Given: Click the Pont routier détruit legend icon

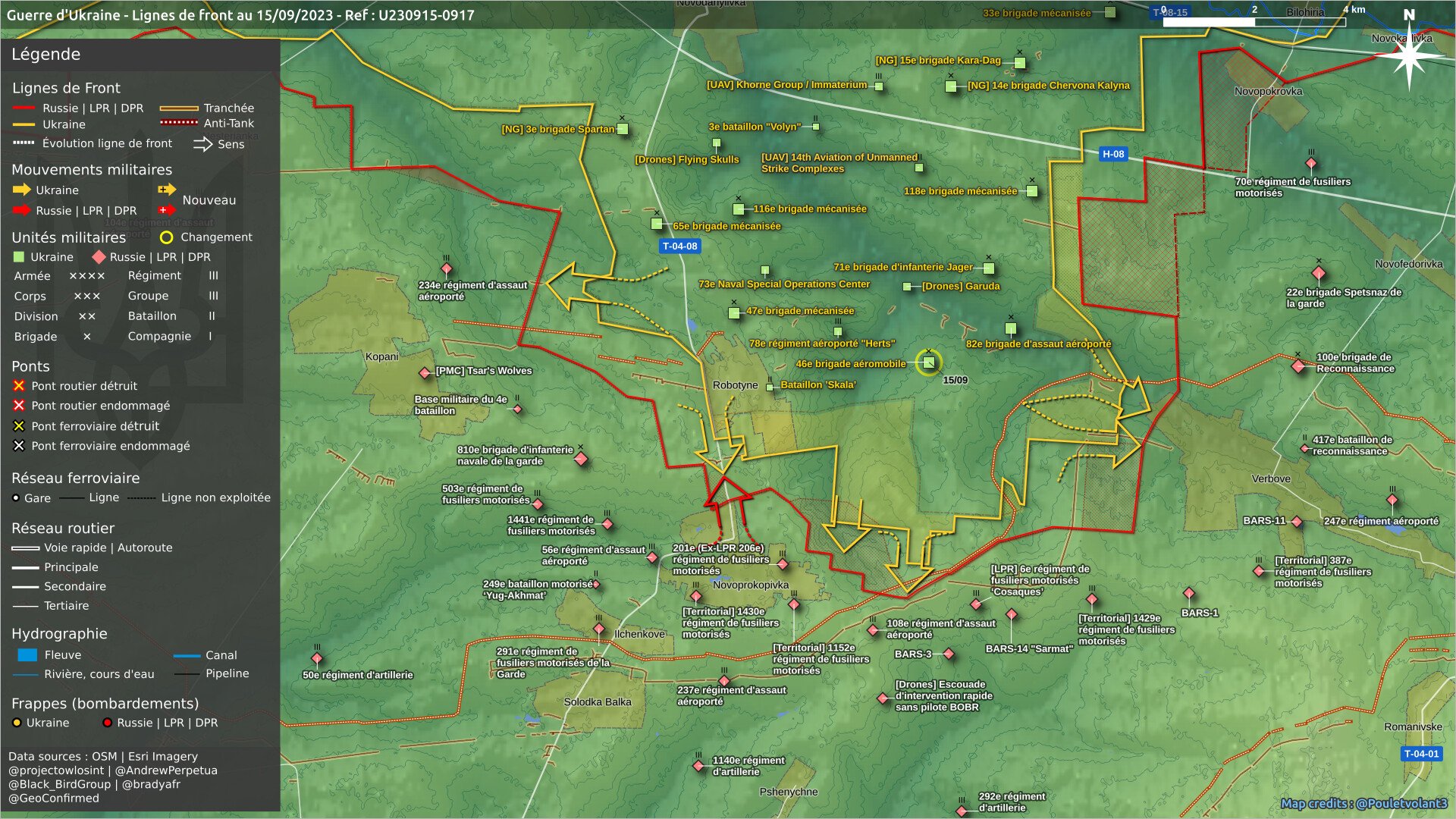Looking at the screenshot, I should coord(19,386).
